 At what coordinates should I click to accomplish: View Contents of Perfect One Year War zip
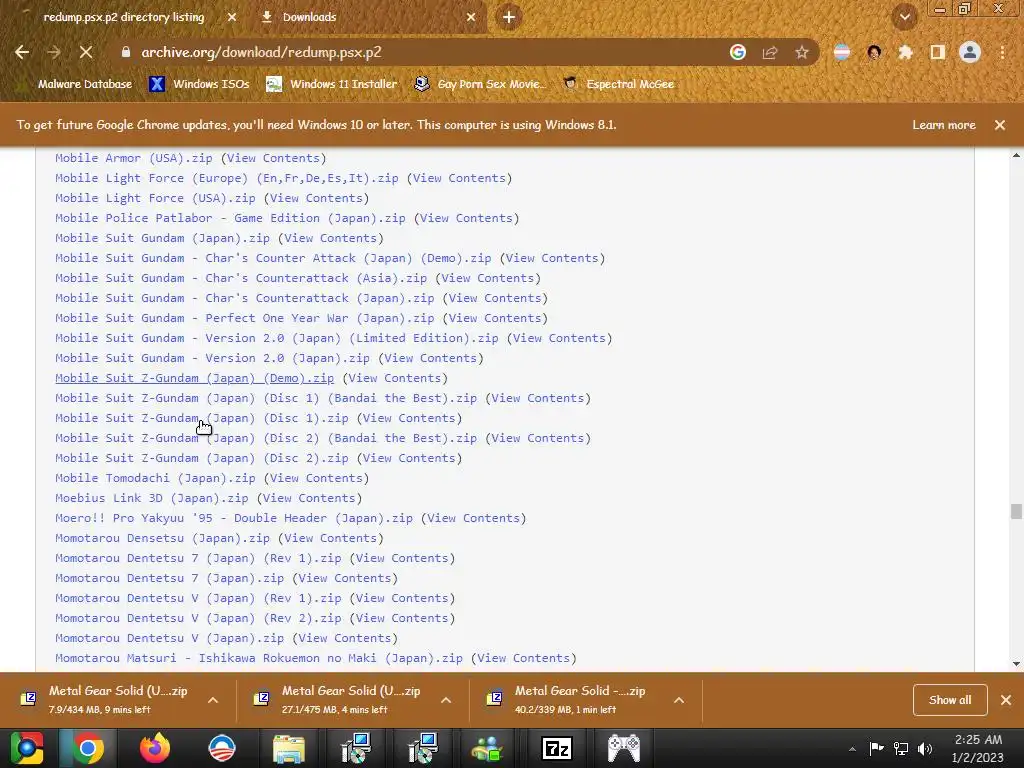coord(495,318)
